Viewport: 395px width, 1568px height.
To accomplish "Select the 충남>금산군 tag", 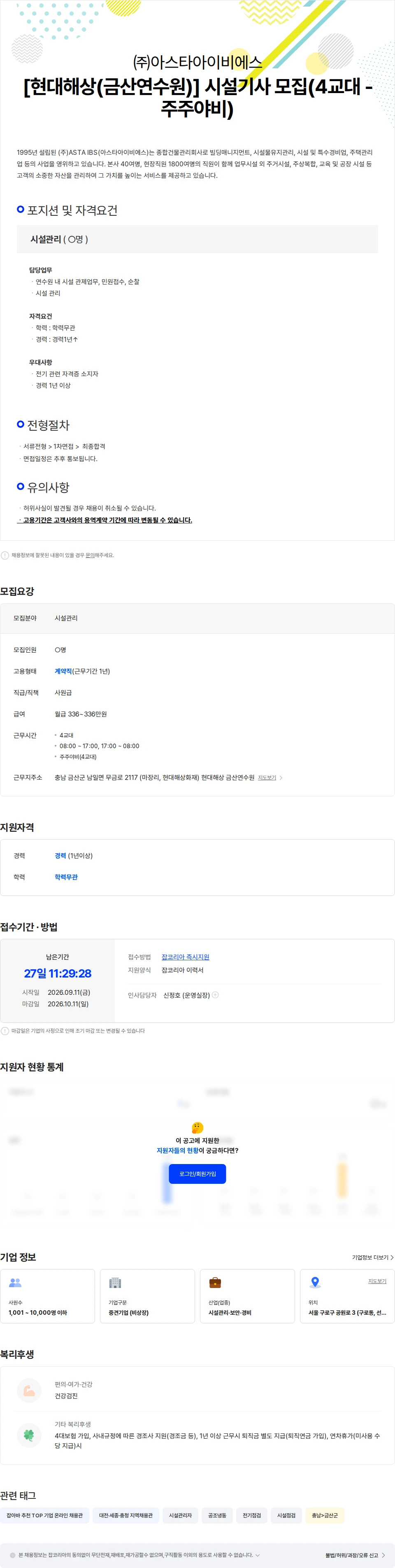I will (324, 1515).
